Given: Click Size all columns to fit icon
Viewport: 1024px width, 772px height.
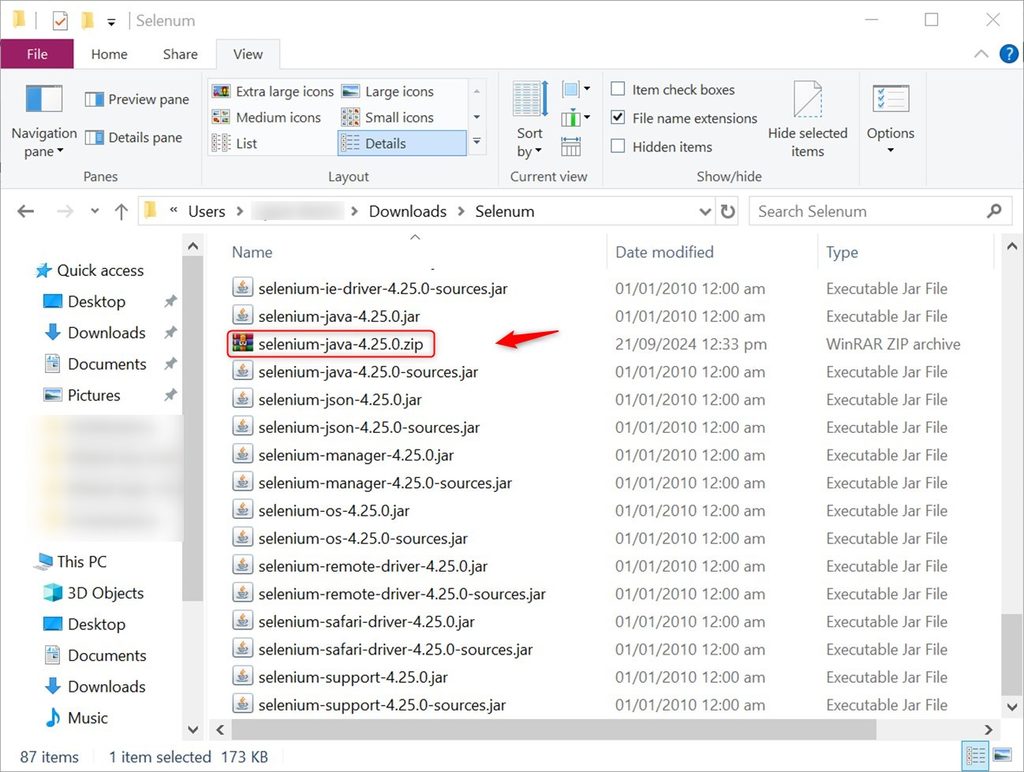Looking at the screenshot, I should coord(571,147).
